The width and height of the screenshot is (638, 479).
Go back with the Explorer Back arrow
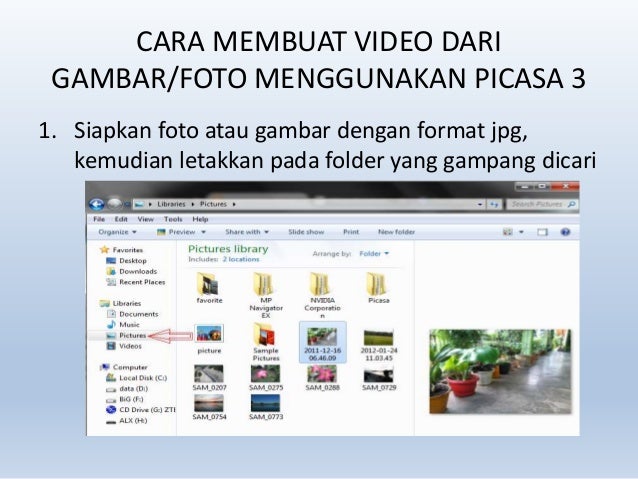97,204
